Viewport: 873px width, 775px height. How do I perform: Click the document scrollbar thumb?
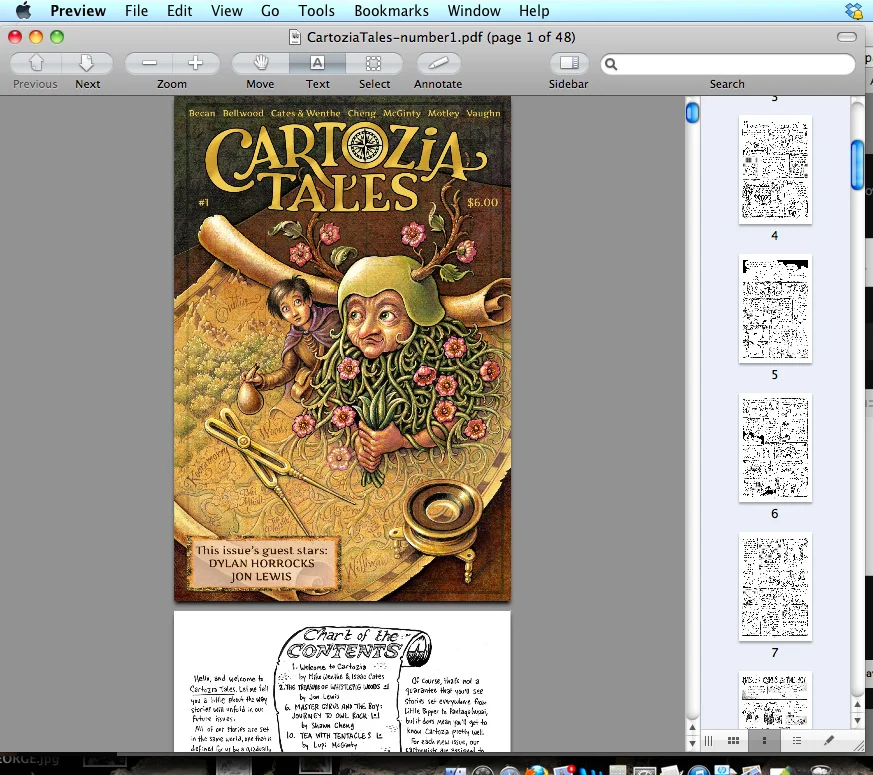[x=692, y=113]
